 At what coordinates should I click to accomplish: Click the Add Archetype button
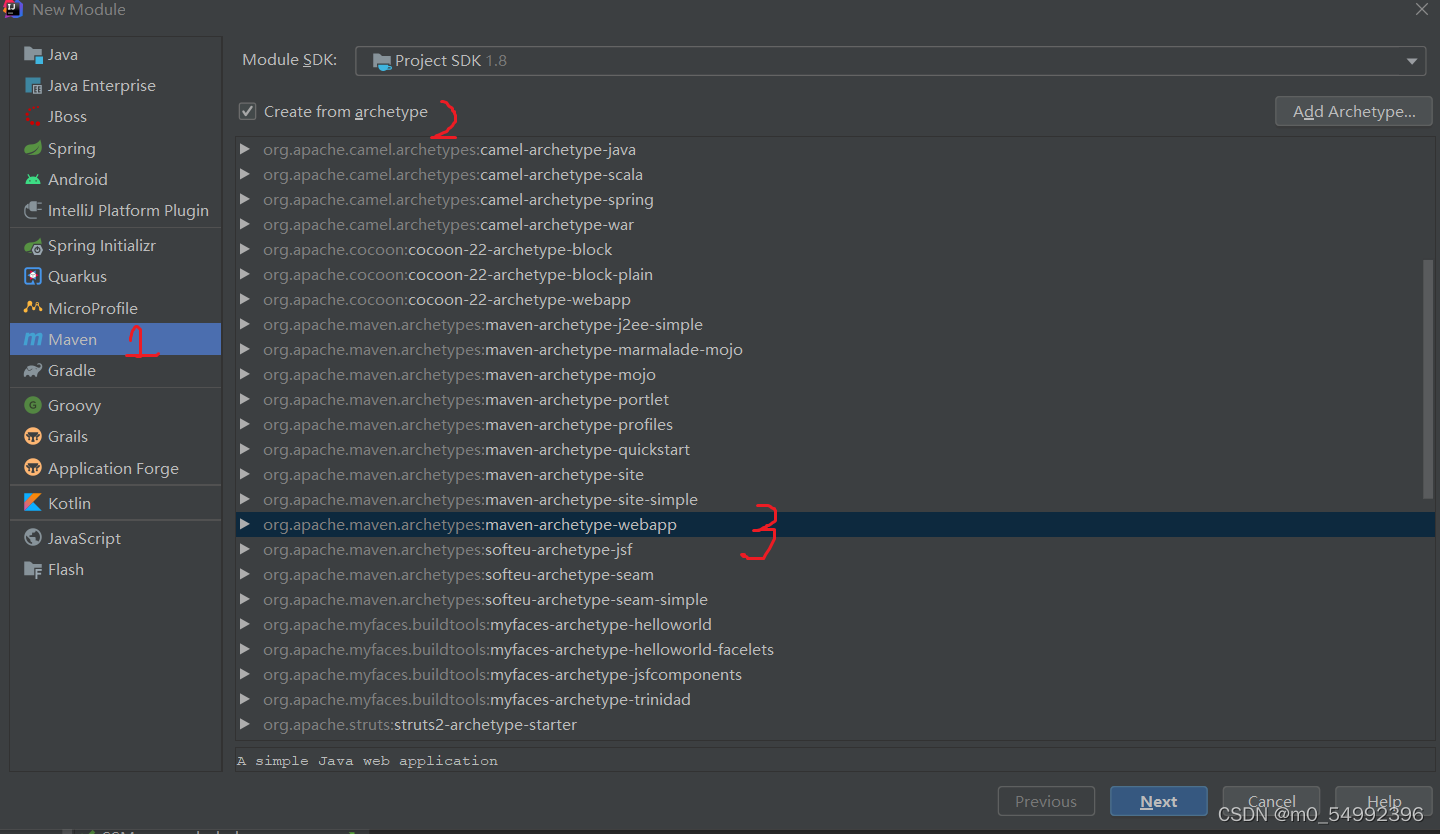pyautogui.click(x=1354, y=111)
